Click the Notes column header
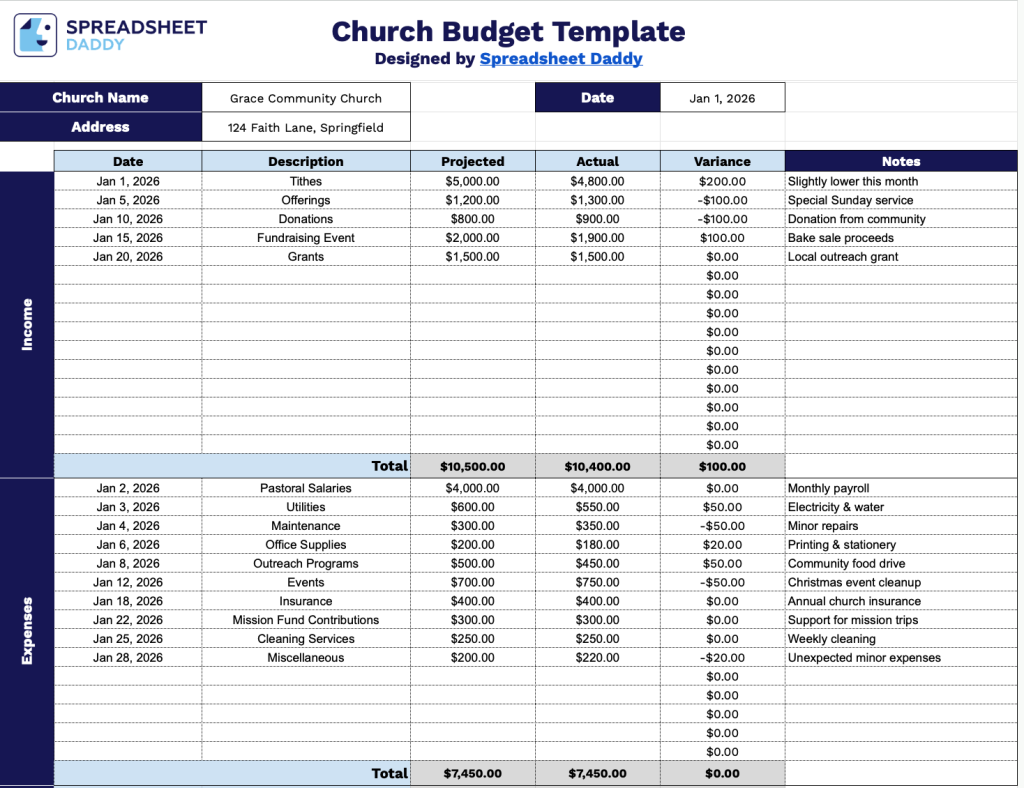 click(900, 161)
